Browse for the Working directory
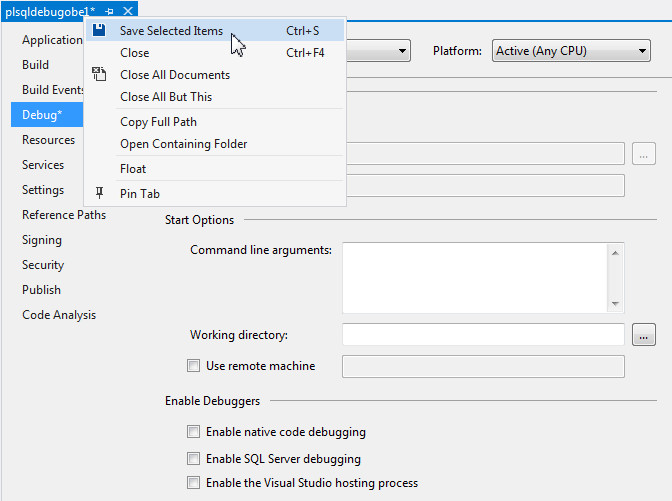672x501 pixels. 643,334
